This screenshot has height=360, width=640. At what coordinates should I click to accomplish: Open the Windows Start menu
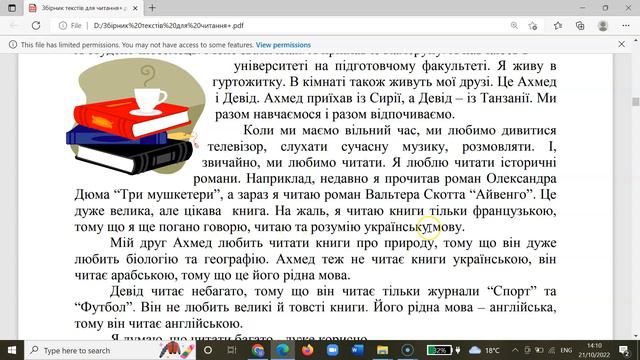pyautogui.click(x=12, y=350)
